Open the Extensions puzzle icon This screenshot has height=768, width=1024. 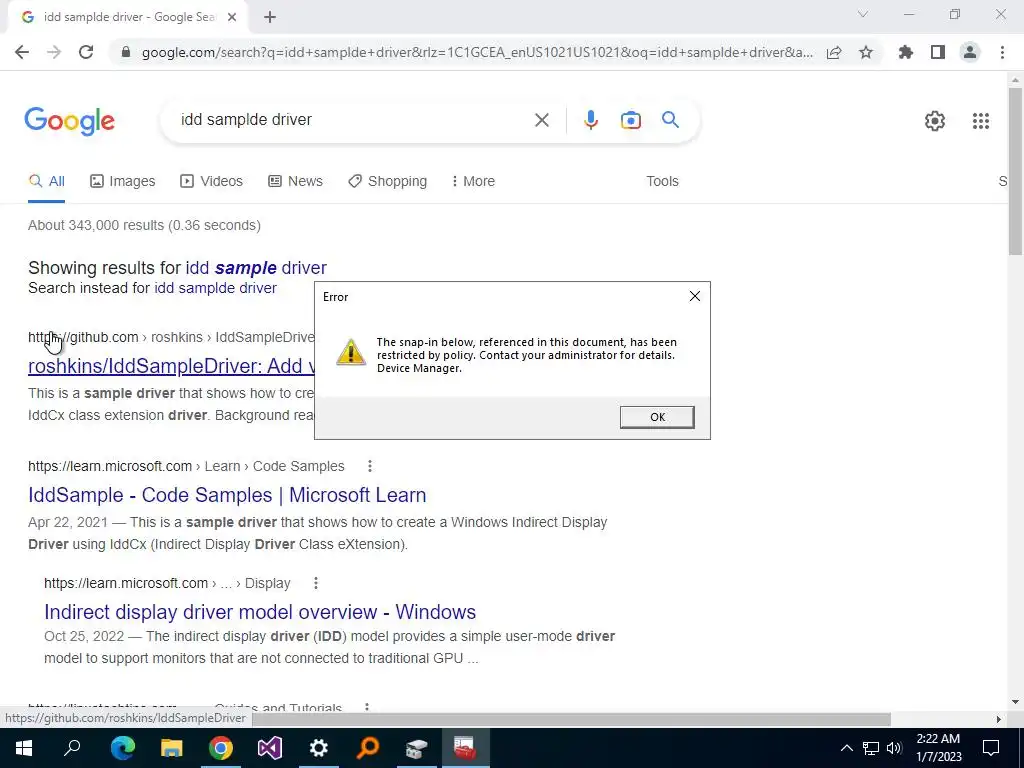(906, 52)
